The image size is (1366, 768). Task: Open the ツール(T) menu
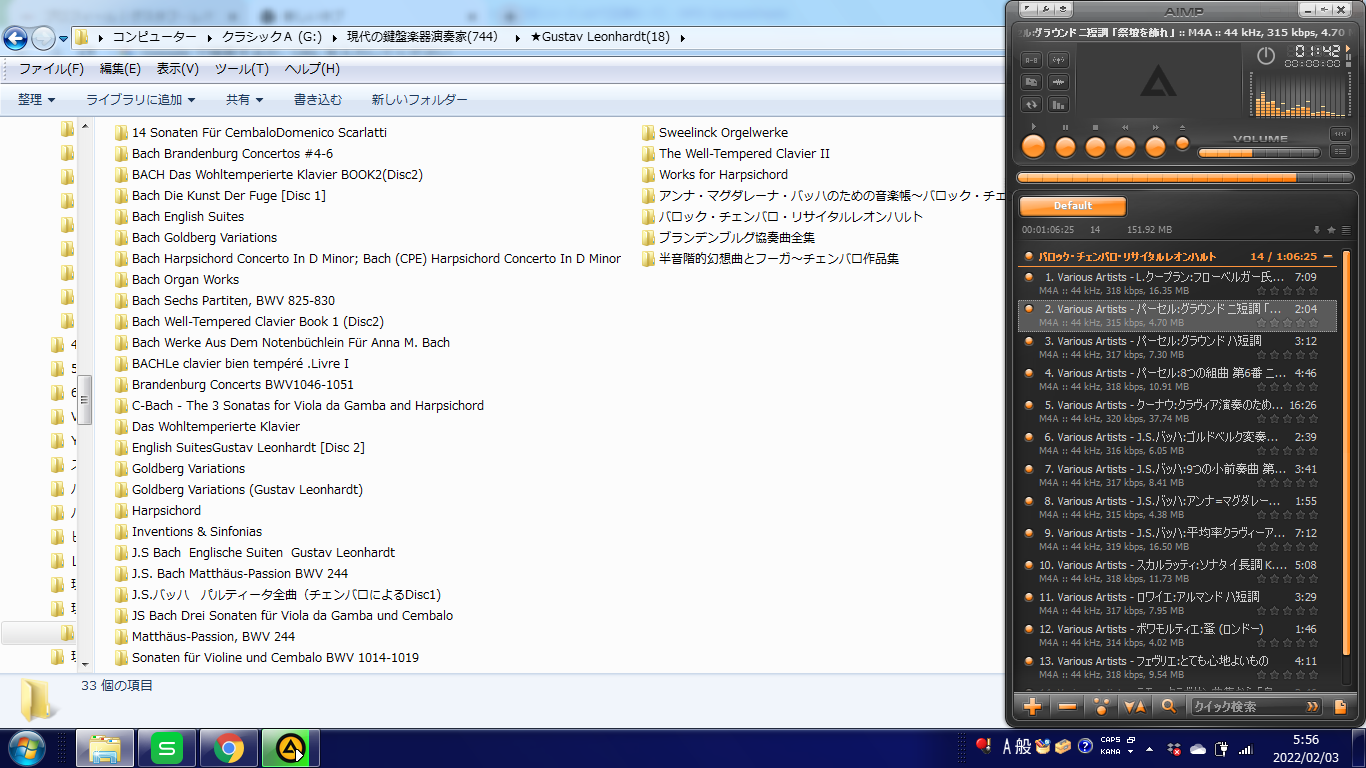point(241,69)
